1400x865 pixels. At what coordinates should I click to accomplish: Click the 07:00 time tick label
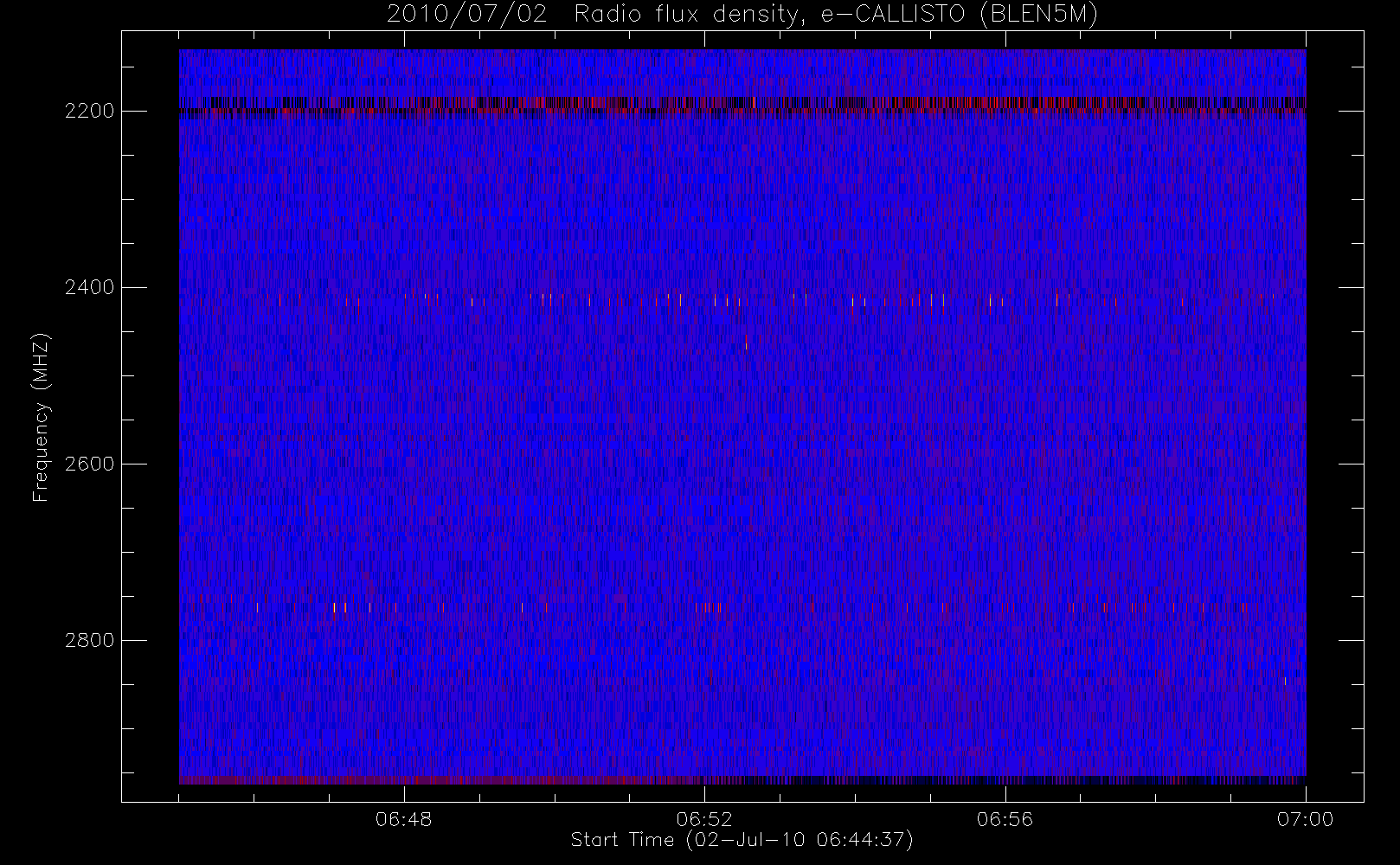[x=1306, y=819]
